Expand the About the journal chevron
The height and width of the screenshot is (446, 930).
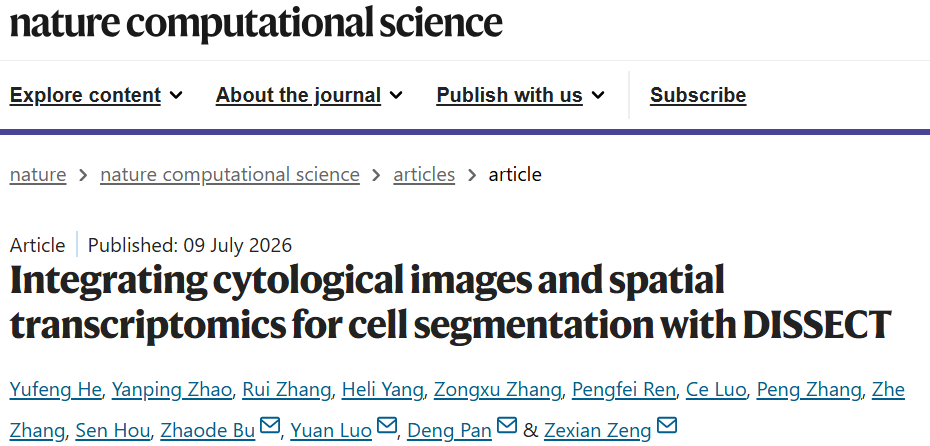(396, 95)
